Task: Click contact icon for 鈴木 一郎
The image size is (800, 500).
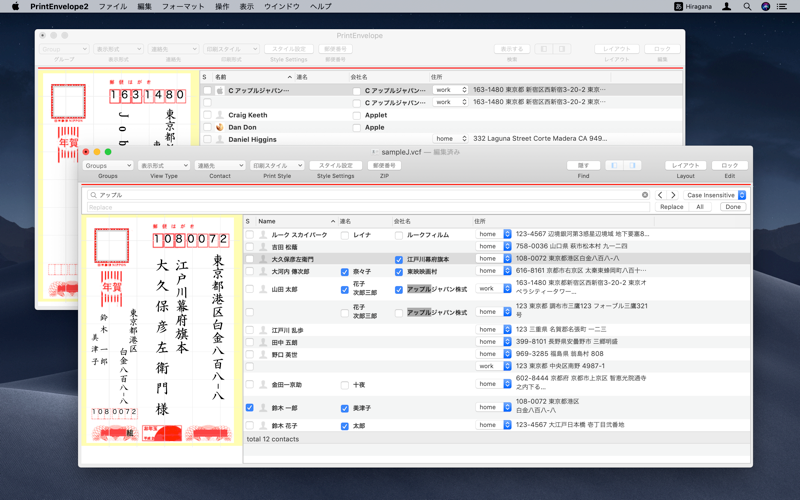Action: point(263,408)
